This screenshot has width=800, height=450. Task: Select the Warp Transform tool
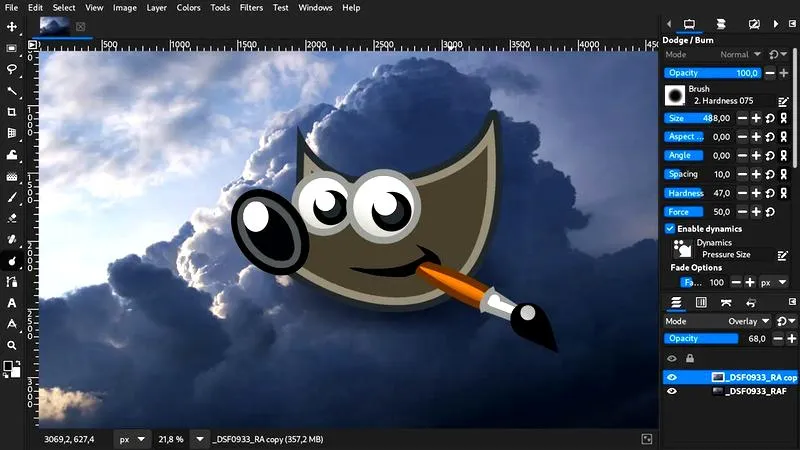click(x=12, y=155)
